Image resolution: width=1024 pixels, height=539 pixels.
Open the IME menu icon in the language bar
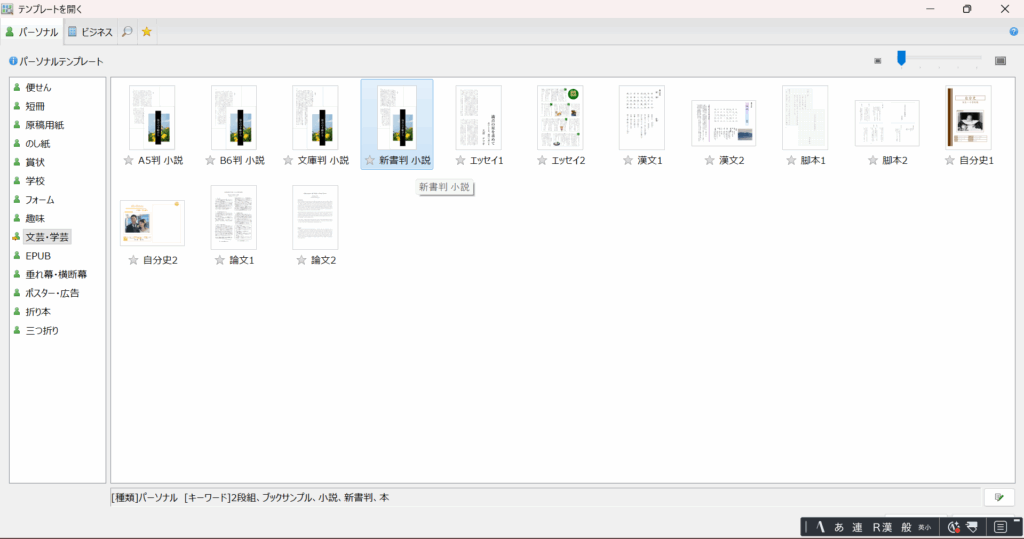pyautogui.click(x=1000, y=526)
